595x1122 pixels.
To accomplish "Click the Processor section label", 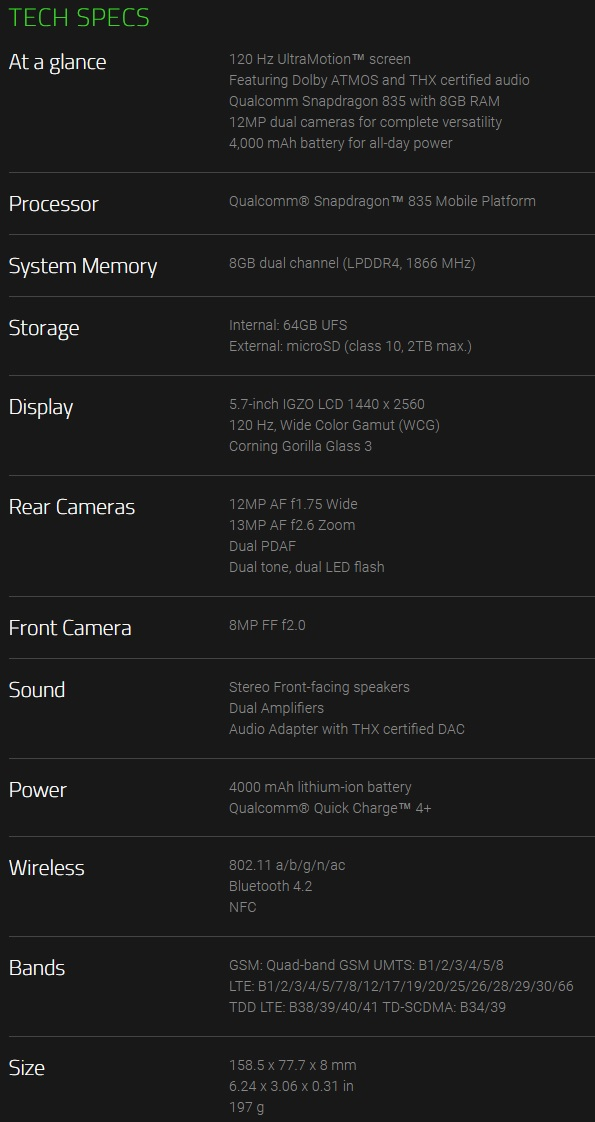I will 54,204.
